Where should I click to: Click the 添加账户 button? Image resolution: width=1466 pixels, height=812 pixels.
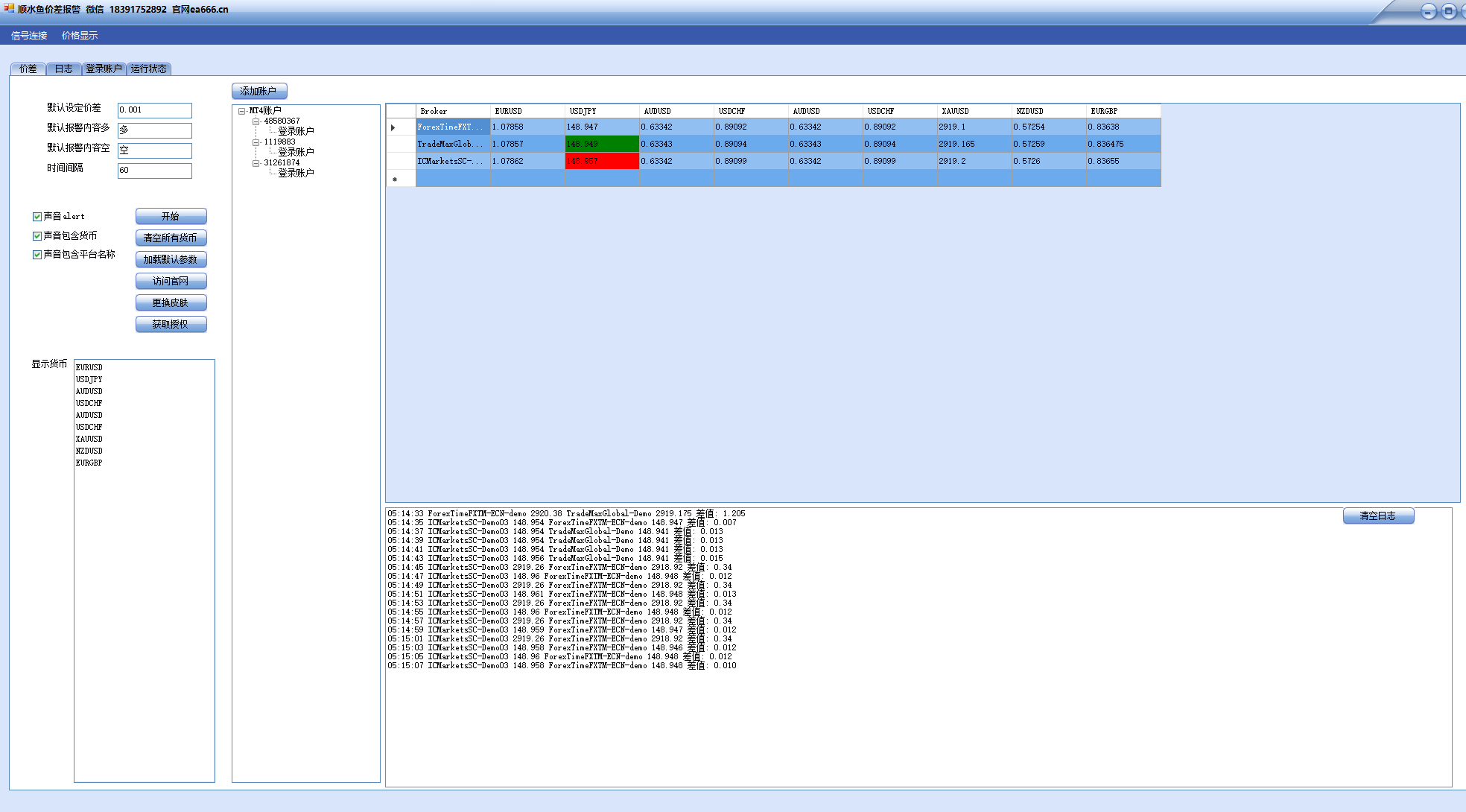click(x=258, y=91)
